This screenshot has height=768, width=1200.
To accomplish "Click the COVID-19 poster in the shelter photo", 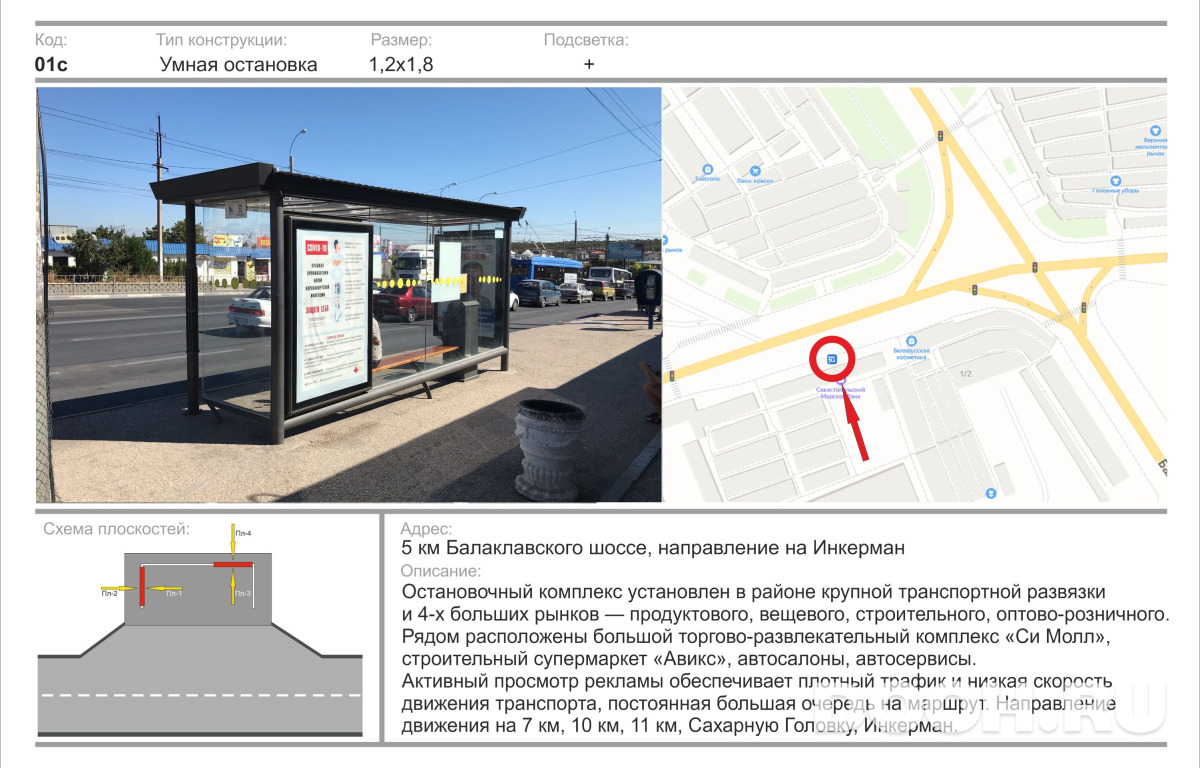I will coord(333,316).
